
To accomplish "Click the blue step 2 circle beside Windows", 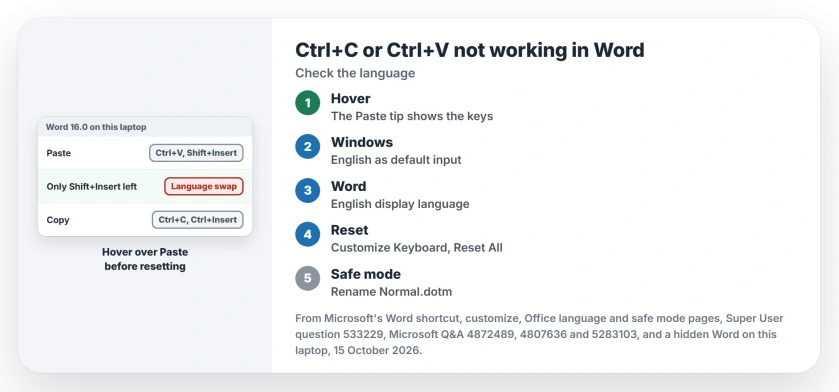I will pyautogui.click(x=308, y=147).
